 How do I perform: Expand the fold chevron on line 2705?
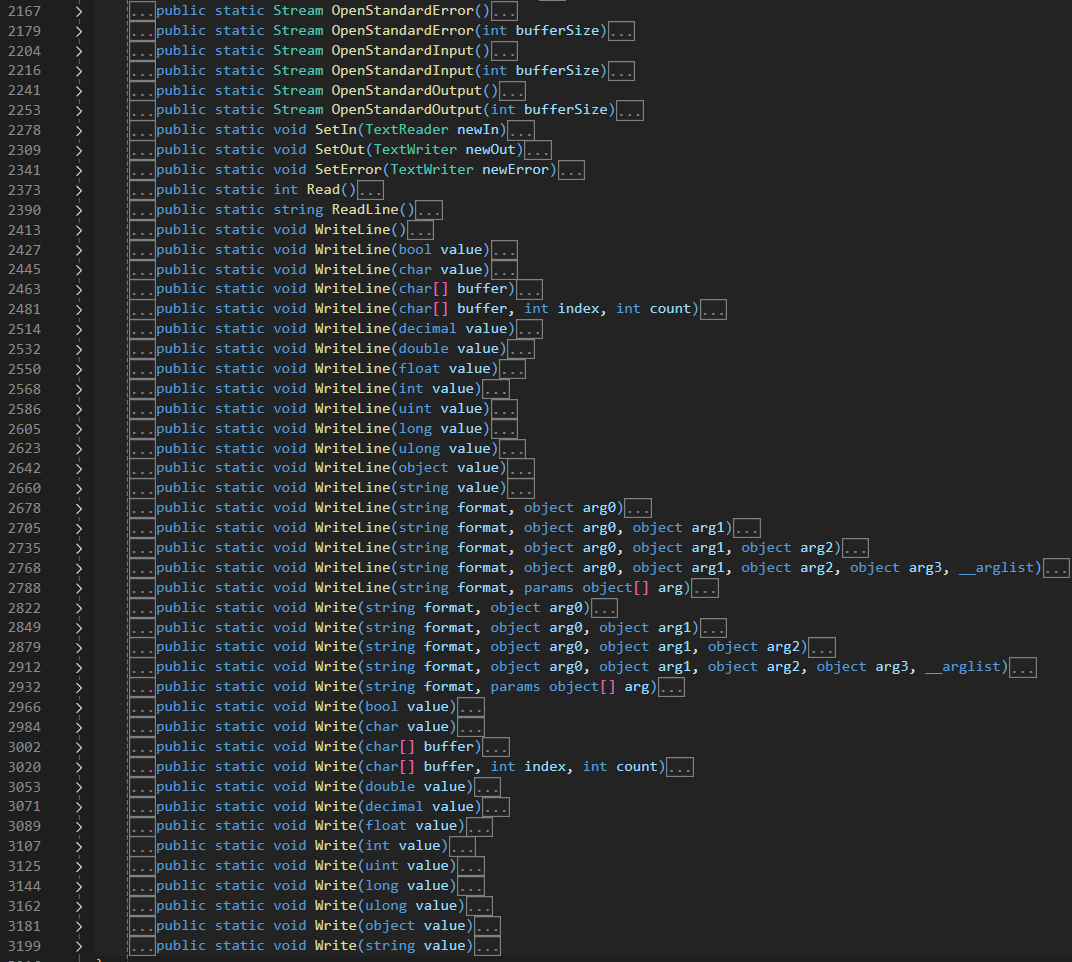[79, 528]
